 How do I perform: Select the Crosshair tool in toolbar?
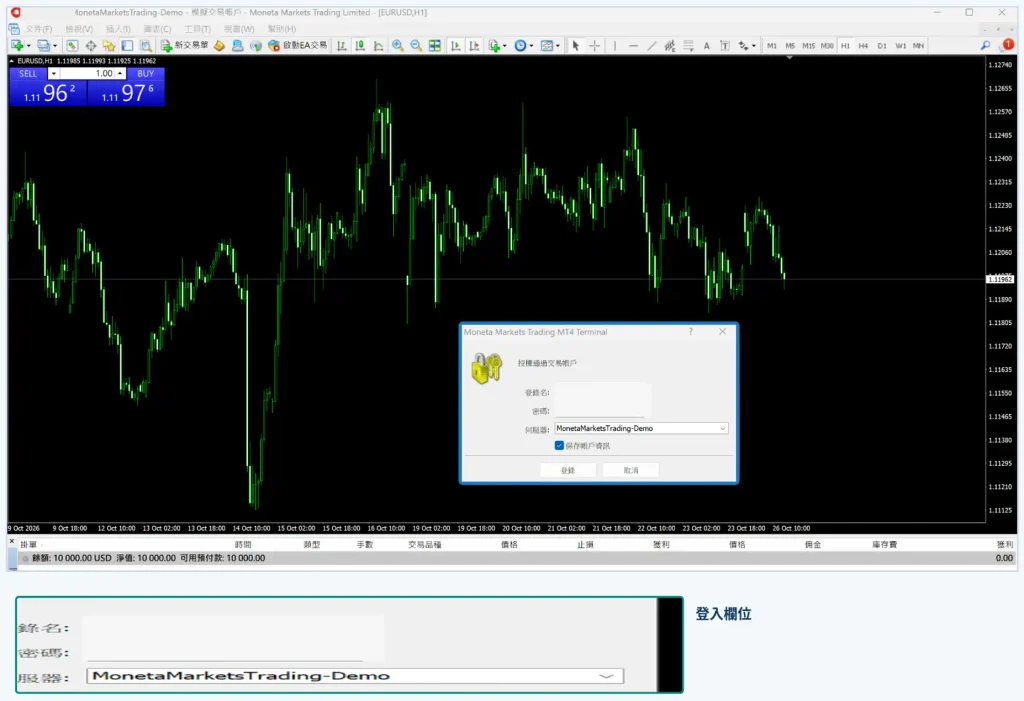pyautogui.click(x=594, y=46)
